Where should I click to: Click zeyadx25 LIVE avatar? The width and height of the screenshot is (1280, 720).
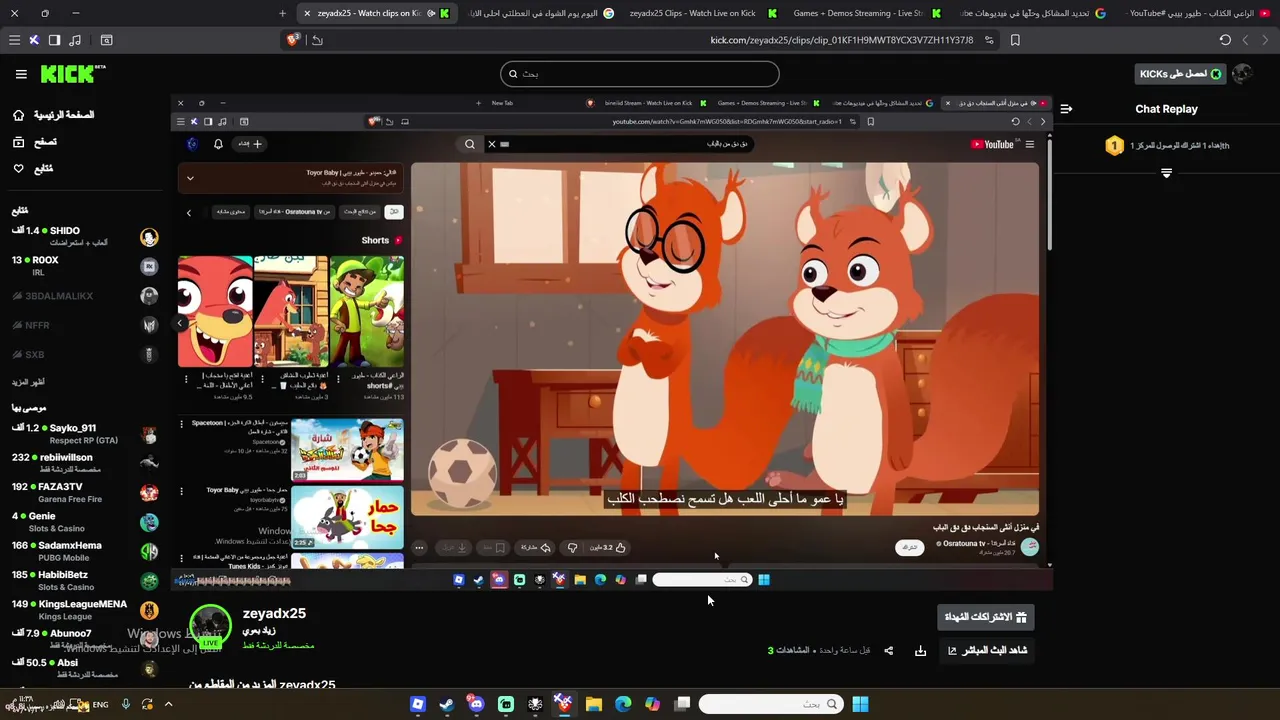[211, 626]
